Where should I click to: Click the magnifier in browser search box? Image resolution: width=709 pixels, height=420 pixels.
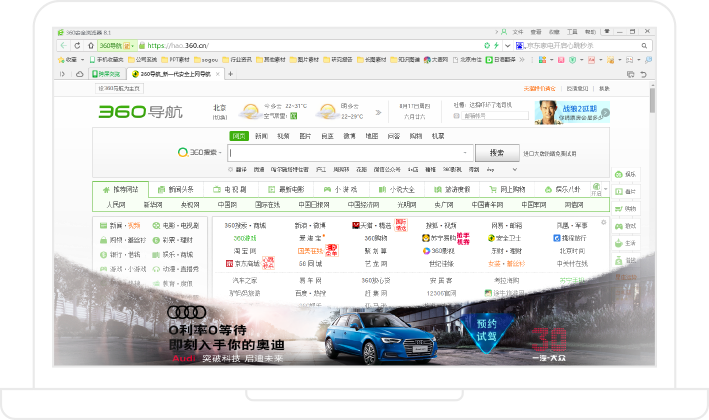tap(644, 46)
